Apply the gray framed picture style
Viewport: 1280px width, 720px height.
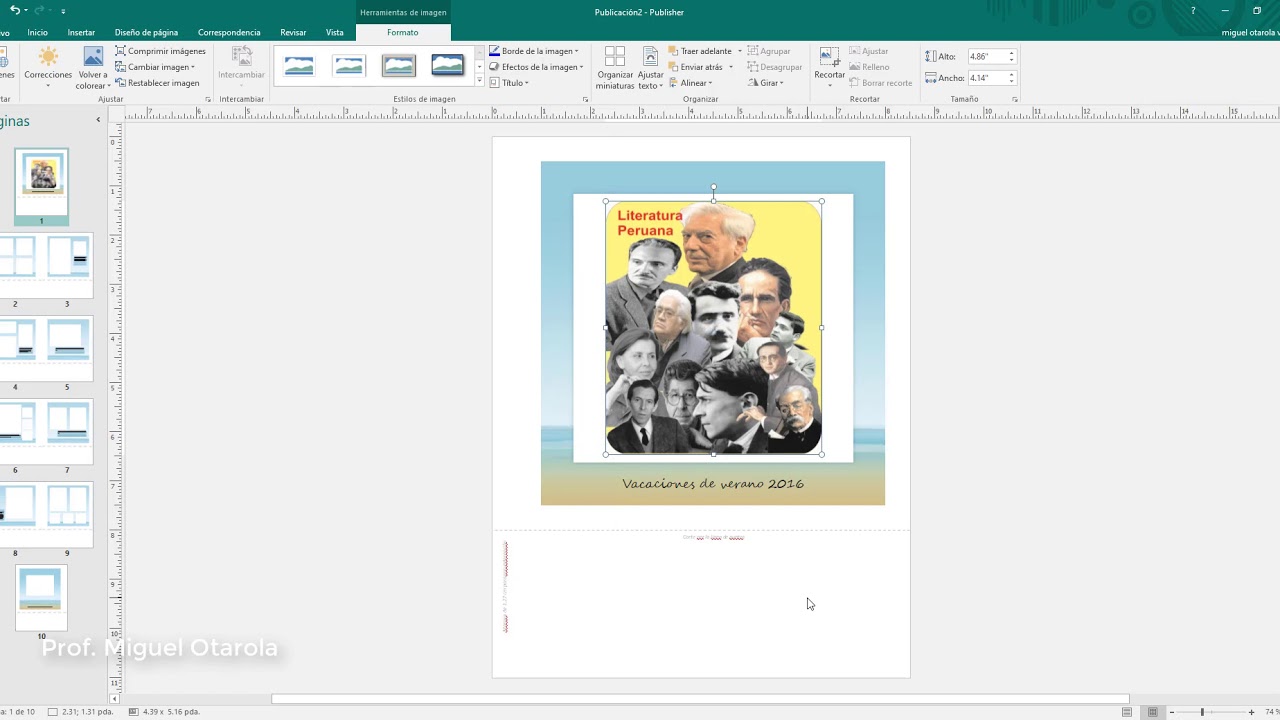(x=398, y=66)
